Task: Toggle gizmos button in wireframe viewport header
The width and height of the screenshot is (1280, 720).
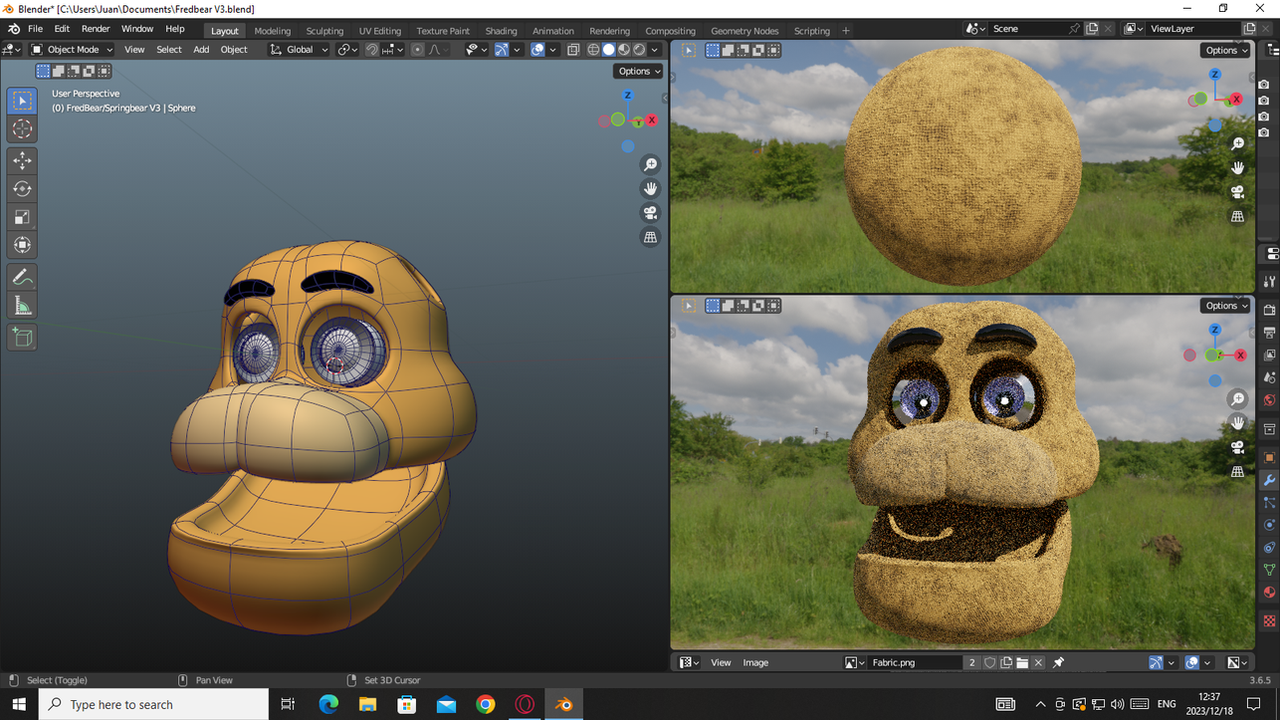Action: pos(501,49)
